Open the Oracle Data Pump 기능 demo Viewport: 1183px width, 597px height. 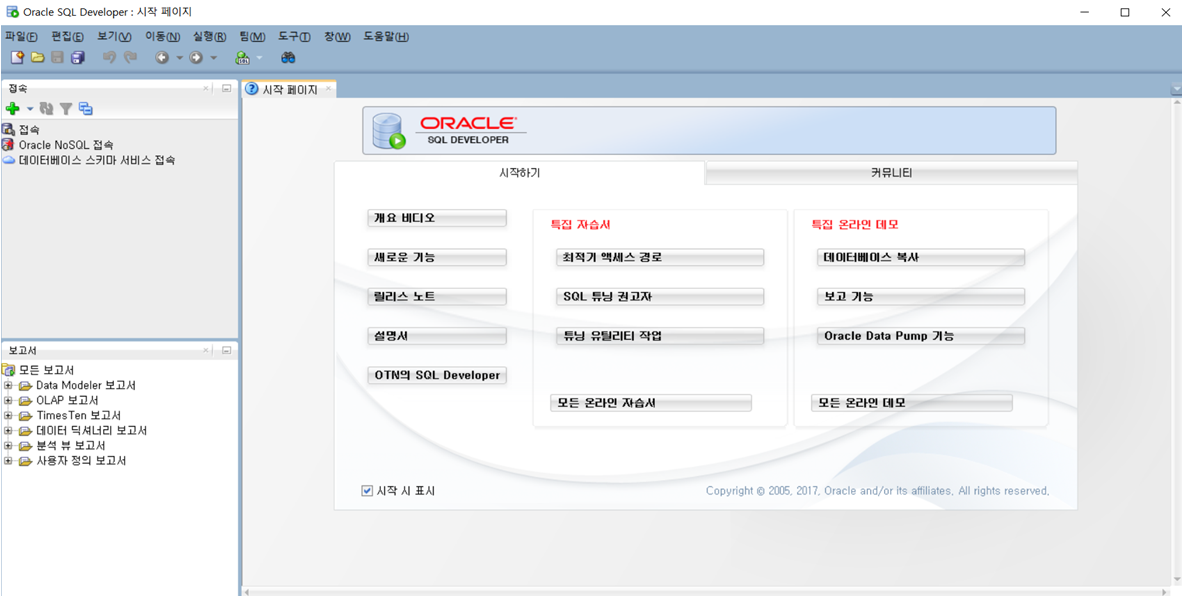click(920, 336)
